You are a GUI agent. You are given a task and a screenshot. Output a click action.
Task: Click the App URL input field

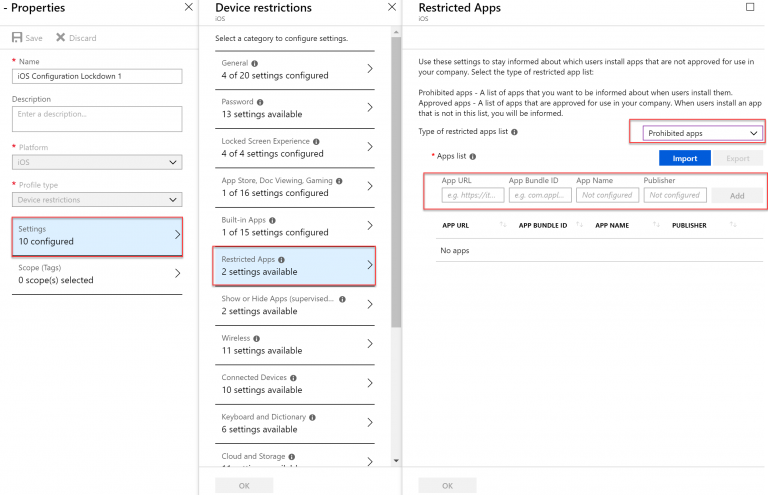[x=473, y=195]
